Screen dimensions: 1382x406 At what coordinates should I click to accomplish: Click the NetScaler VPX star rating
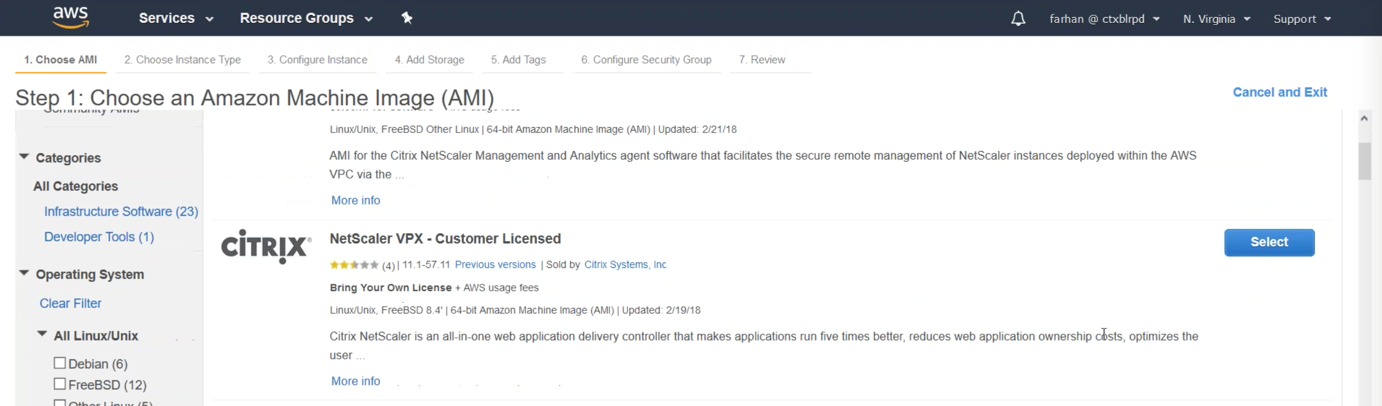tap(354, 265)
